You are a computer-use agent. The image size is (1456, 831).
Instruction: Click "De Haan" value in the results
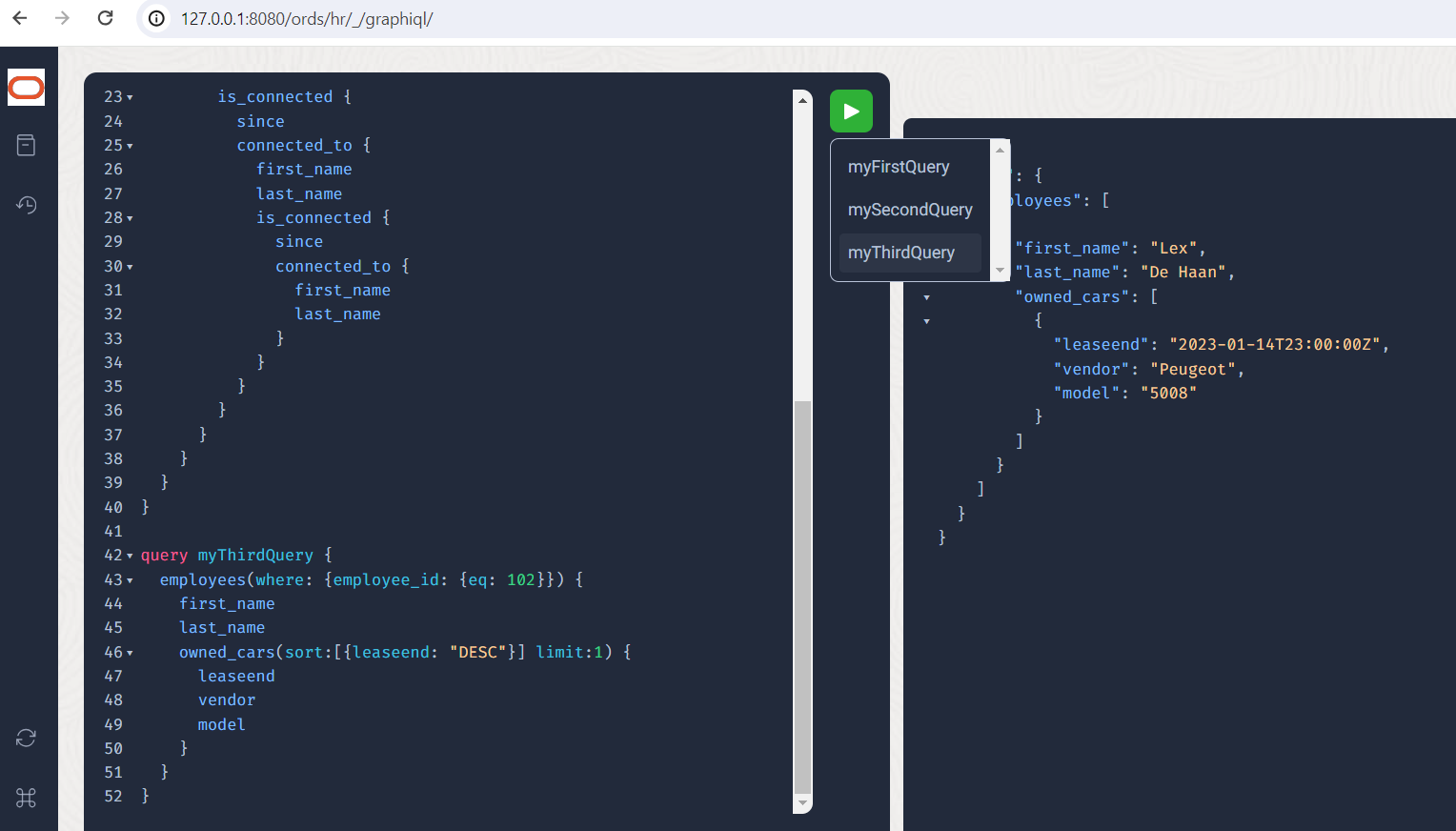pos(1183,272)
